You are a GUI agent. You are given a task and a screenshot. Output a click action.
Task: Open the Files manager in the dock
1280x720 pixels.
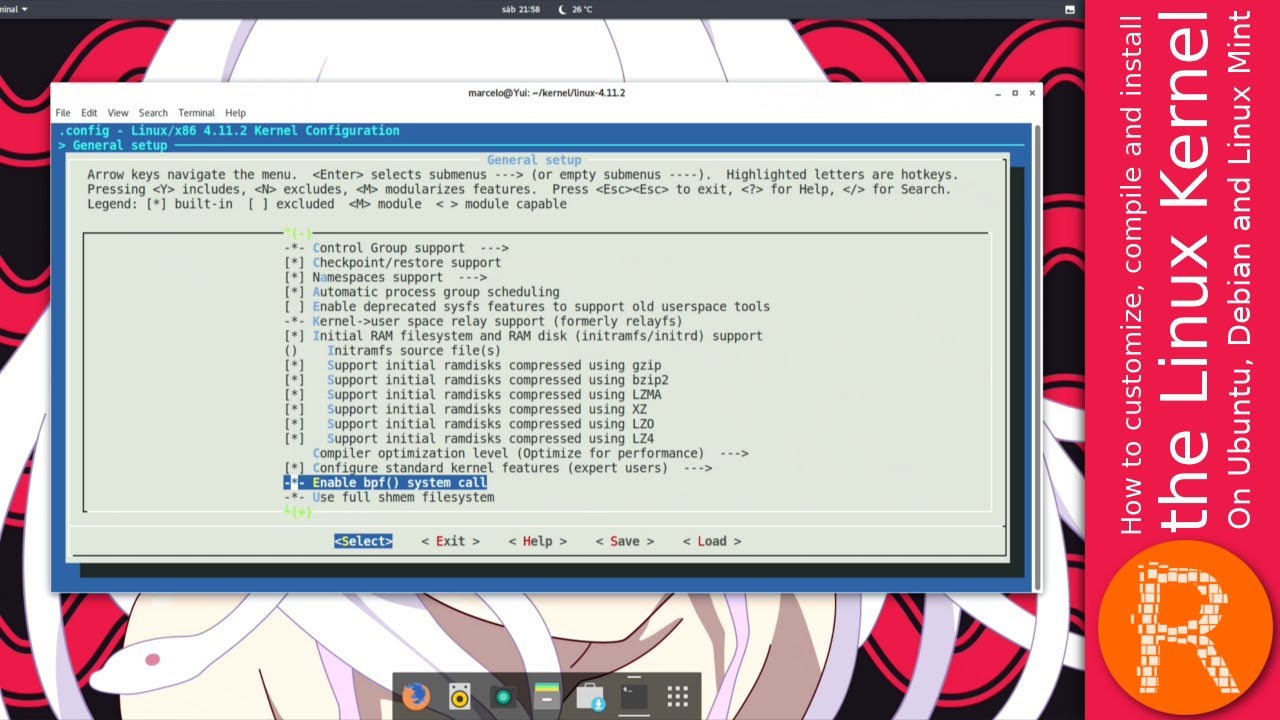pyautogui.click(x=546, y=696)
